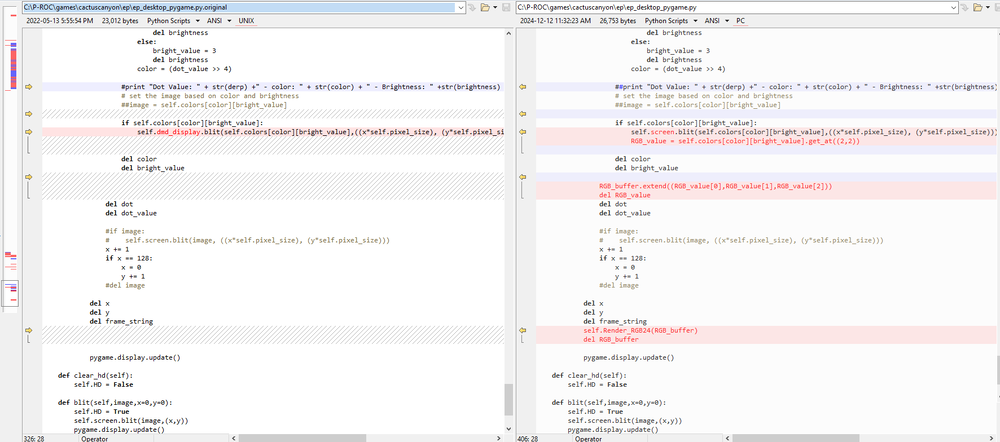Image resolution: width=1000 pixels, height=442 pixels.
Task: Click left gutter arrow on self.dmd_display.blit line
Action: click(x=28, y=131)
